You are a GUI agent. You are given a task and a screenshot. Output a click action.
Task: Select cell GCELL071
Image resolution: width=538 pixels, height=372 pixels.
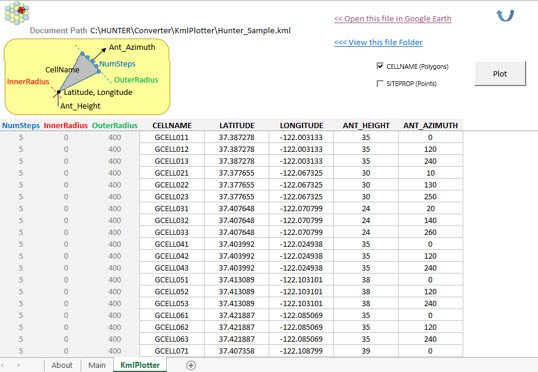[172, 351]
